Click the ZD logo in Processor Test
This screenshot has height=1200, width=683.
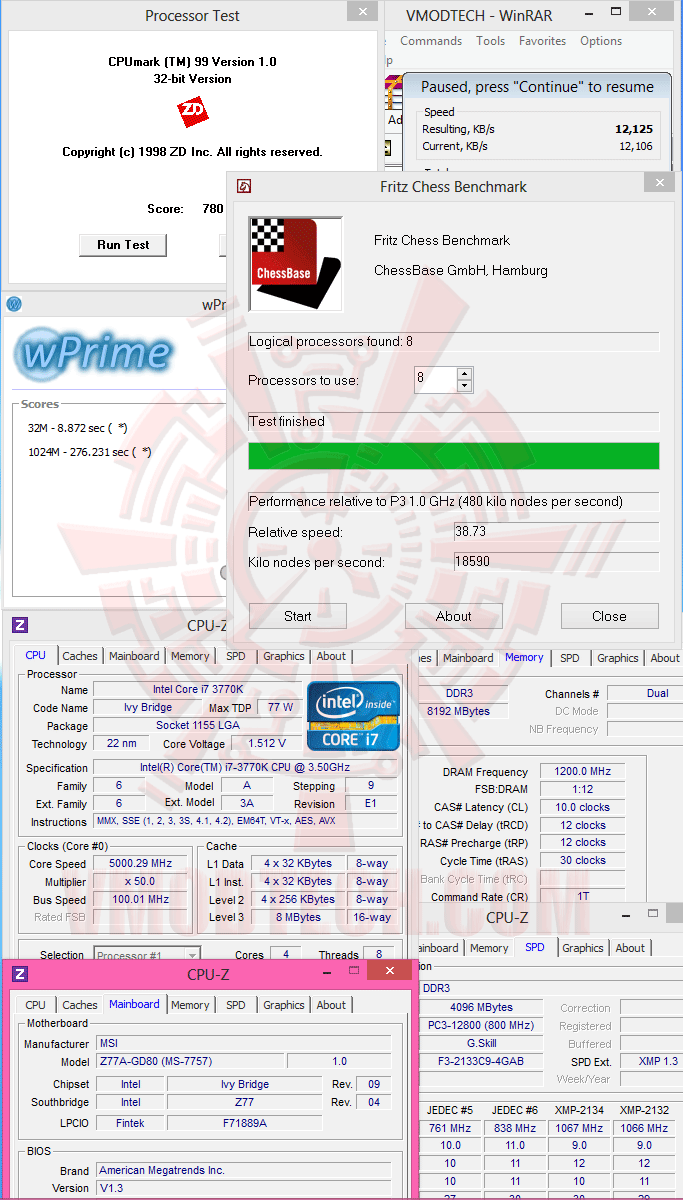coord(192,112)
